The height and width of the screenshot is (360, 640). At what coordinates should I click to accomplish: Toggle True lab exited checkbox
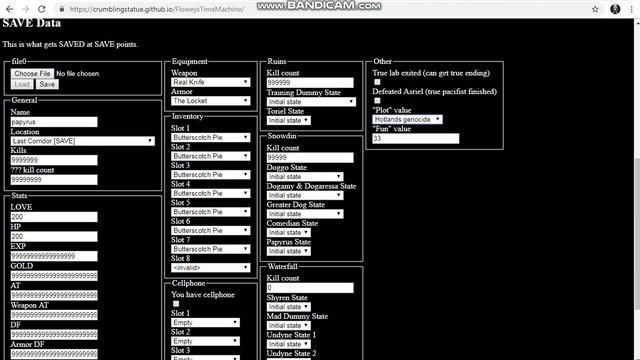377,82
